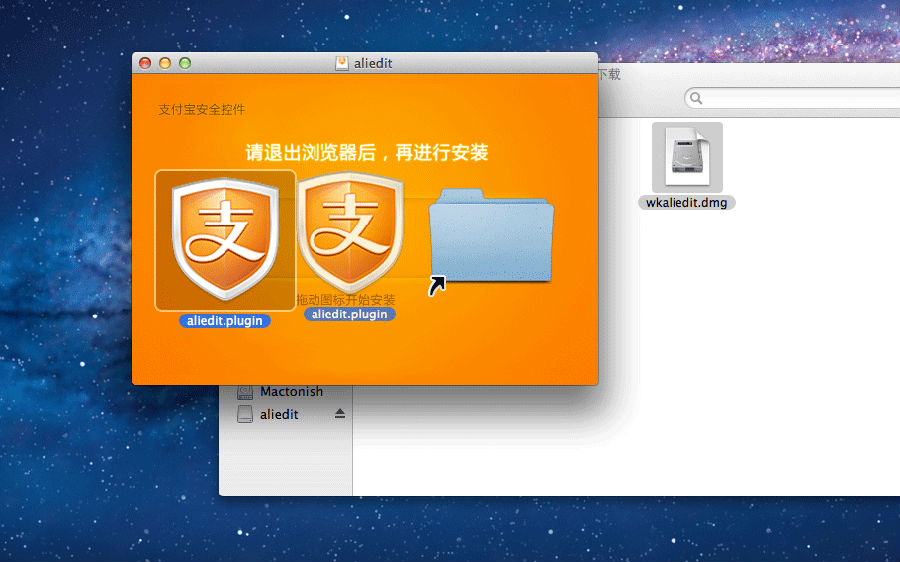Select Mactonish drive in Finder sidebar
The width and height of the screenshot is (900, 562).
(x=291, y=392)
